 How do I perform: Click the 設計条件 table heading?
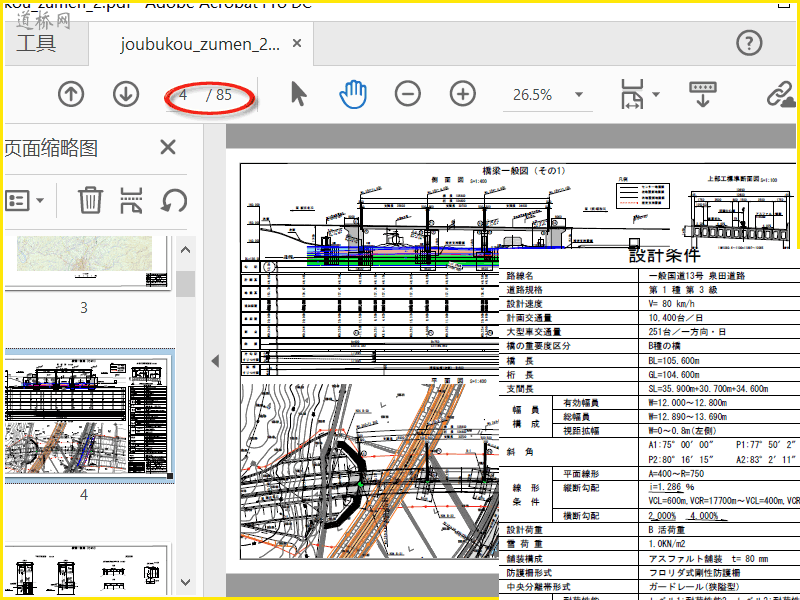[664, 255]
